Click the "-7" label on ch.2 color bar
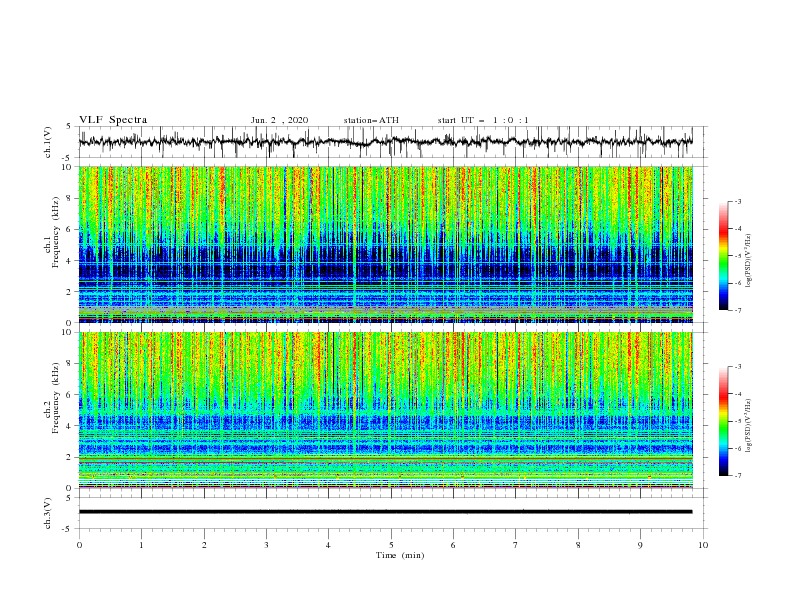Image resolution: width=792 pixels, height=612 pixels. 737,476
